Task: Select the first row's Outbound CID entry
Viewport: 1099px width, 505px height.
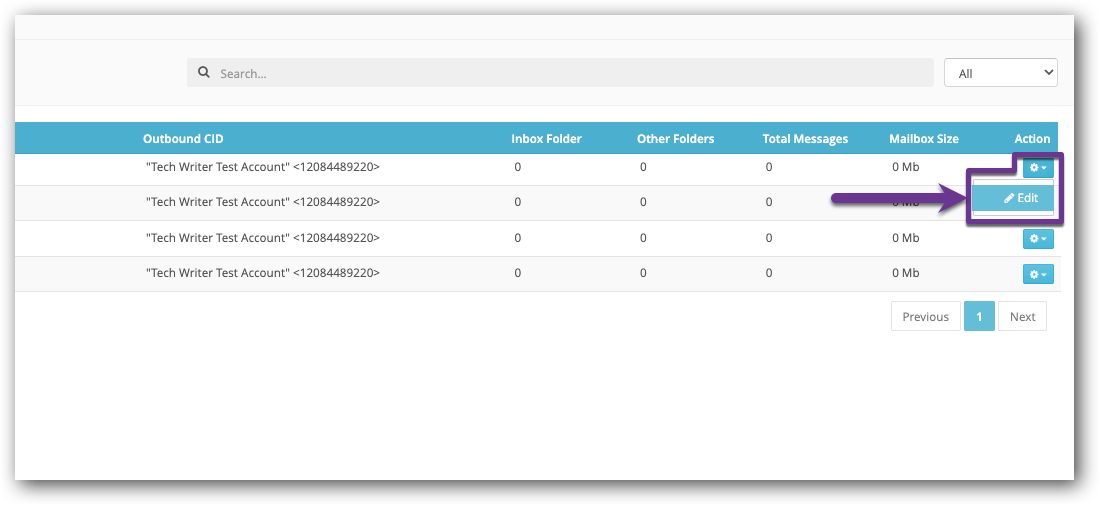Action: (x=263, y=167)
